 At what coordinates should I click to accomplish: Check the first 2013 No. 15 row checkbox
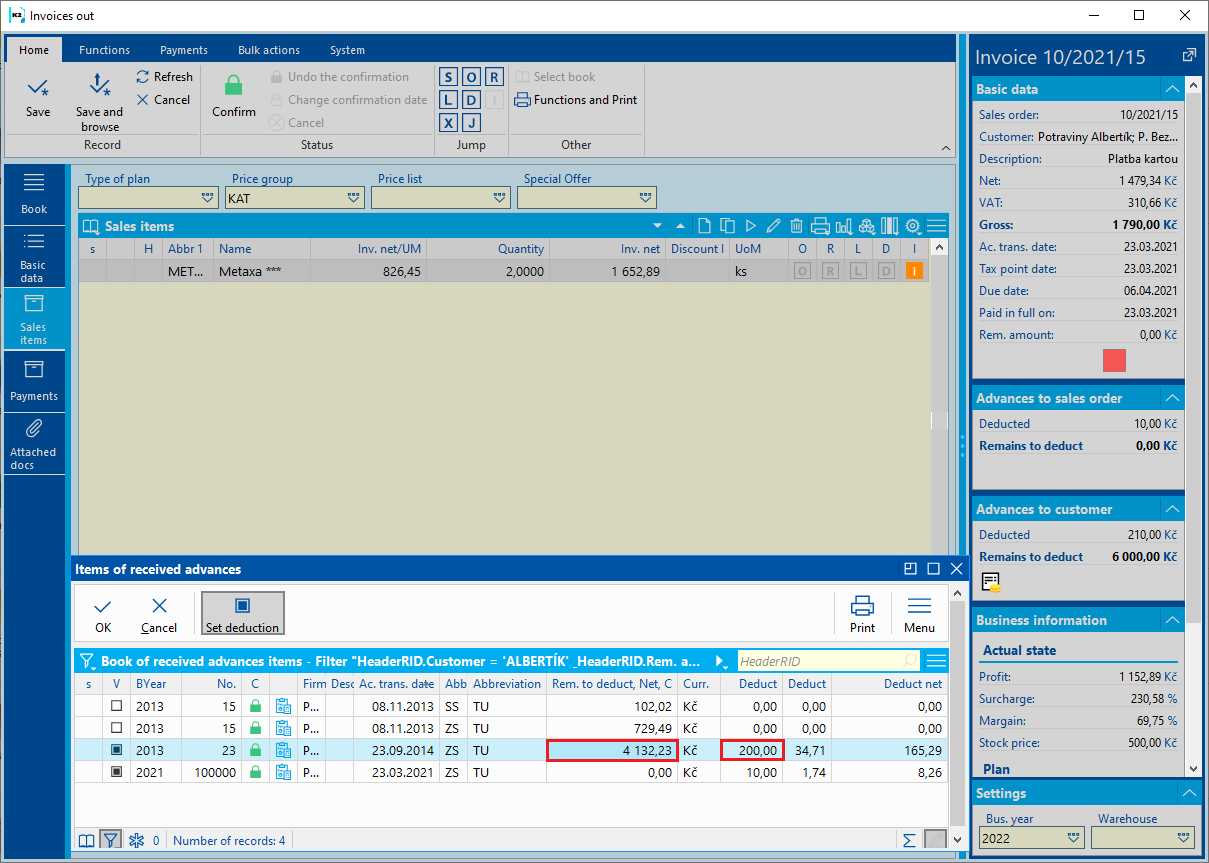pyautogui.click(x=116, y=706)
